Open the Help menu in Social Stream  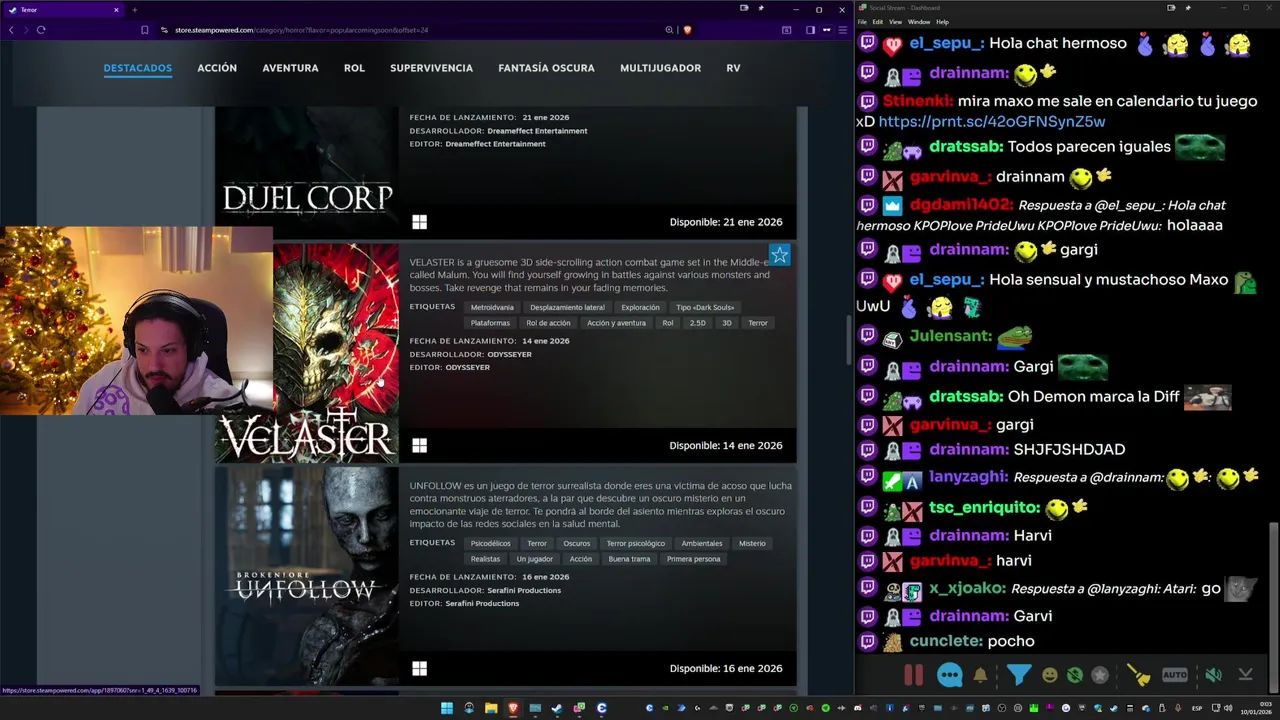point(942,22)
